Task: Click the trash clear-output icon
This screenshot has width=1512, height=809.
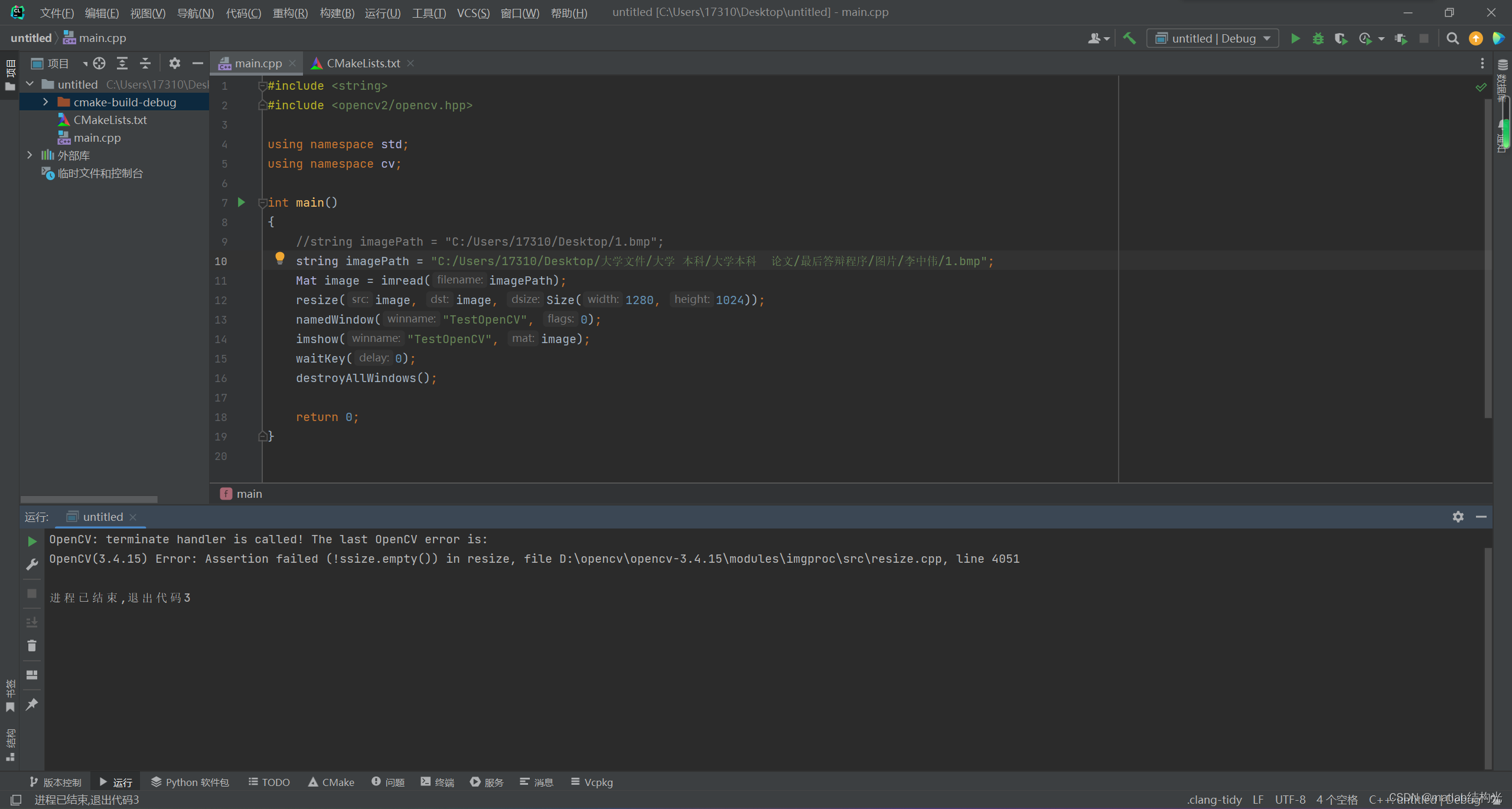Action: [32, 645]
